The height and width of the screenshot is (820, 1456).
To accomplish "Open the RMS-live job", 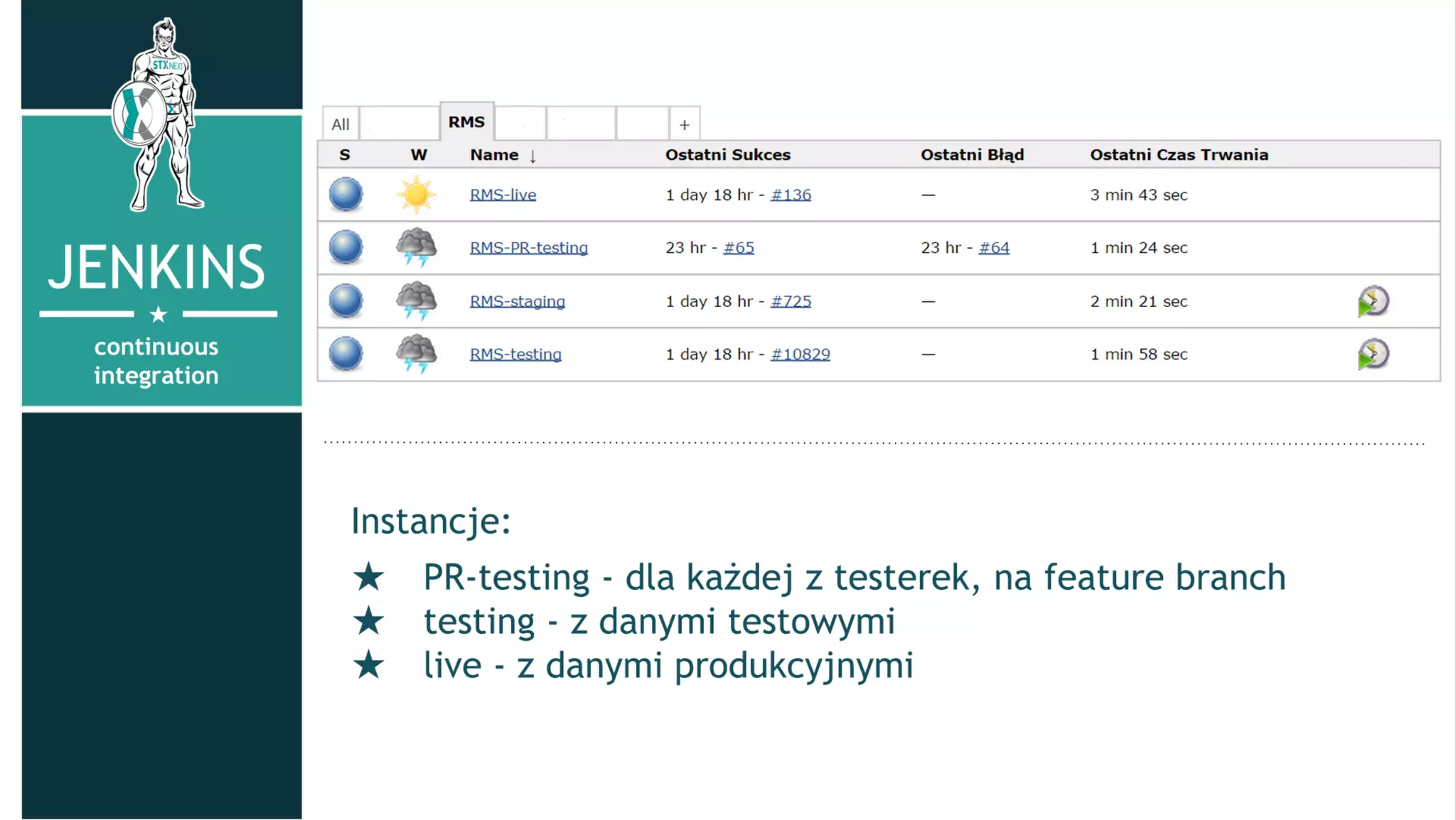I will click(x=503, y=195).
